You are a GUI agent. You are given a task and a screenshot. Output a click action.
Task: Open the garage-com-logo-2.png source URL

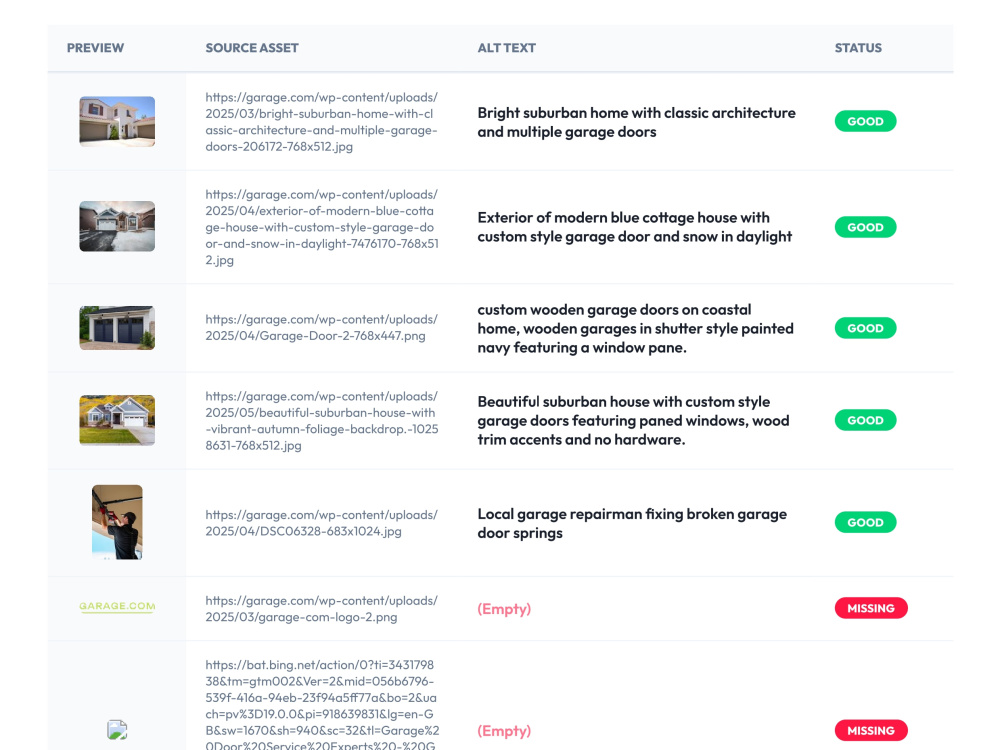(321, 609)
